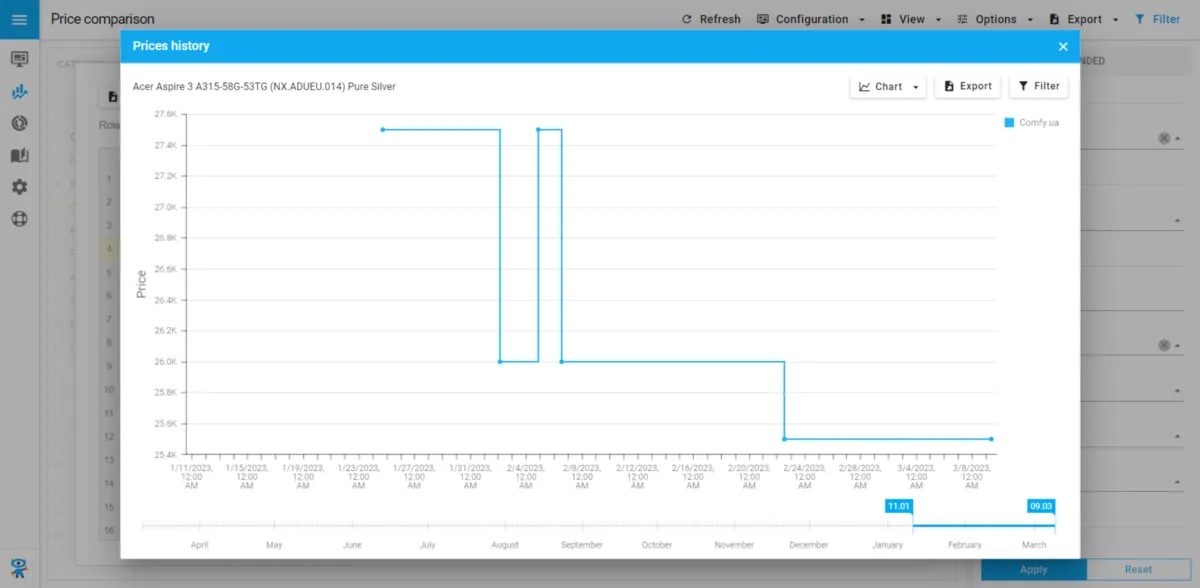Screen dimensions: 1200x588
Task: Click October on the timeline navigator
Action: [657, 545]
